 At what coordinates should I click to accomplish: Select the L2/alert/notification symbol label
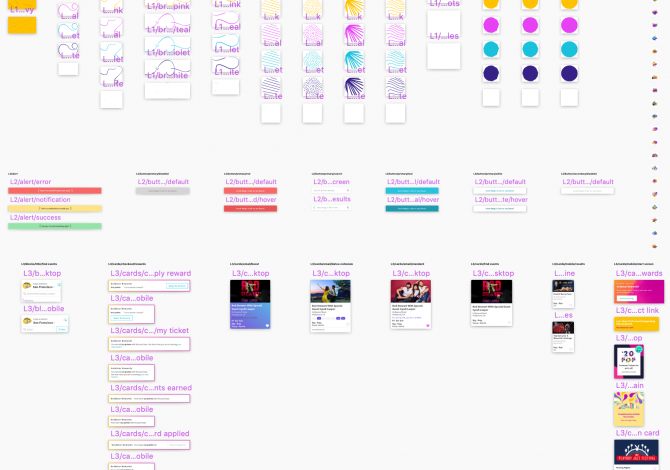click(x=40, y=200)
